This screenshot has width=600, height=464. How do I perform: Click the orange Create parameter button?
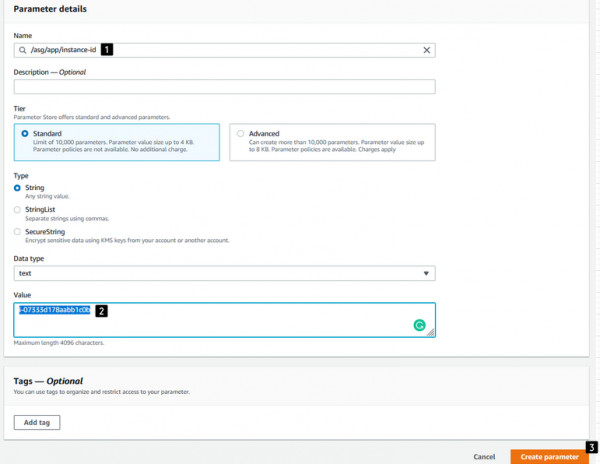point(549,456)
